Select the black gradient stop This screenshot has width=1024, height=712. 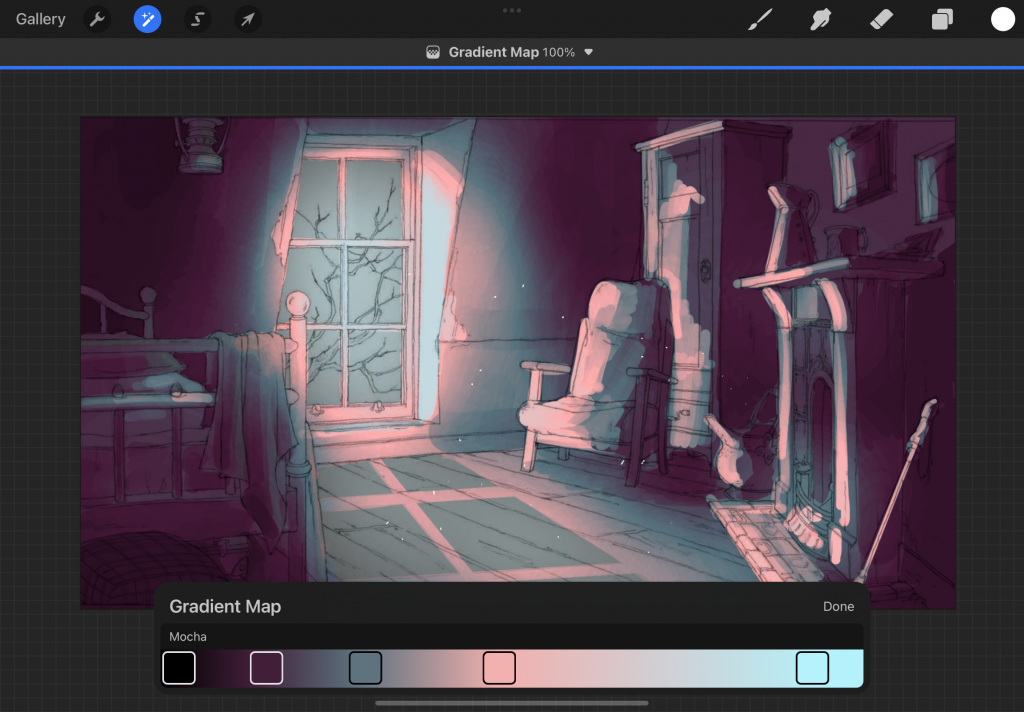[179, 668]
